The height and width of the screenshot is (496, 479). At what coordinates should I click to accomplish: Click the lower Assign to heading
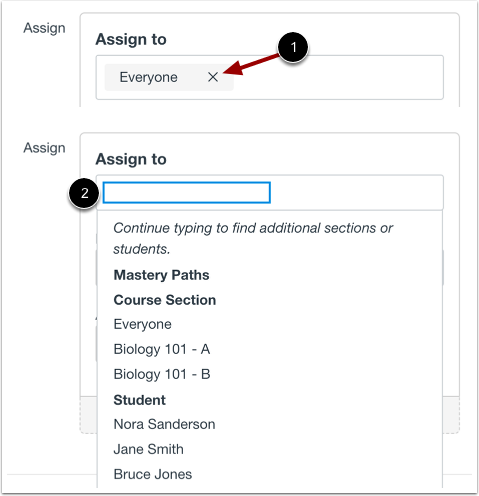click(x=131, y=159)
